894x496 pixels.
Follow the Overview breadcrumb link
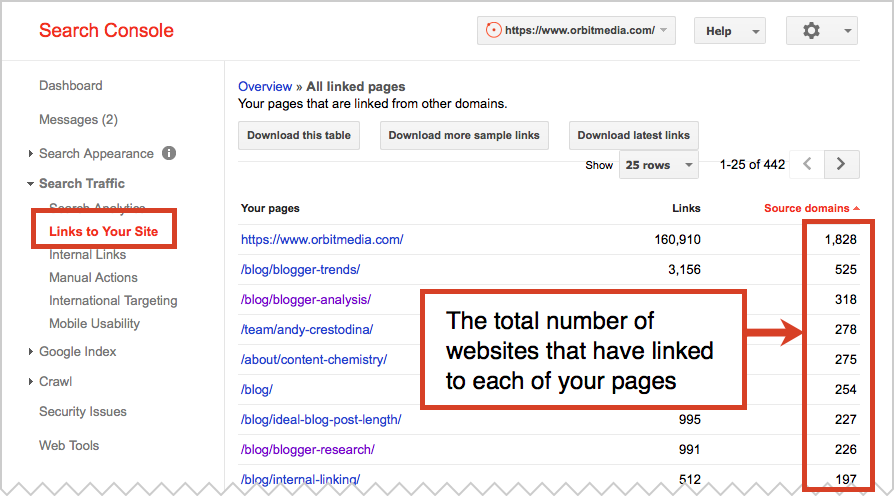coord(265,87)
